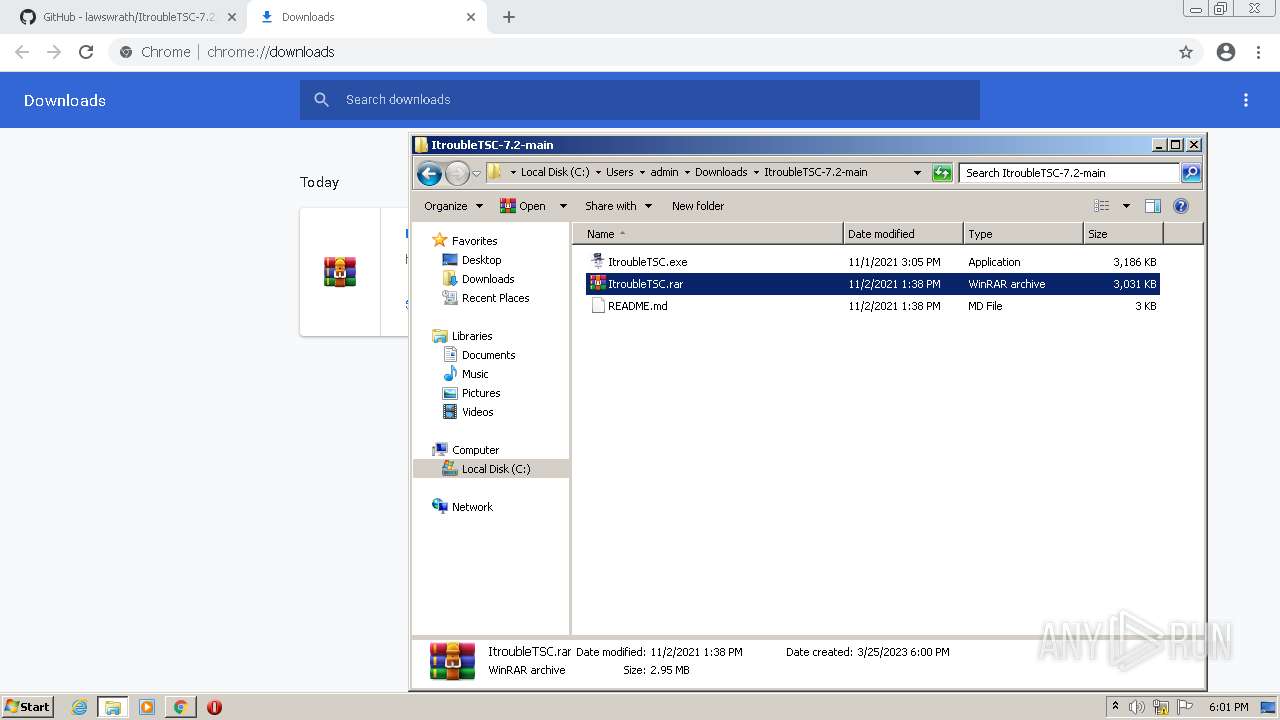Close the GitHub tab
This screenshot has height=720, width=1280.
[x=231, y=17]
